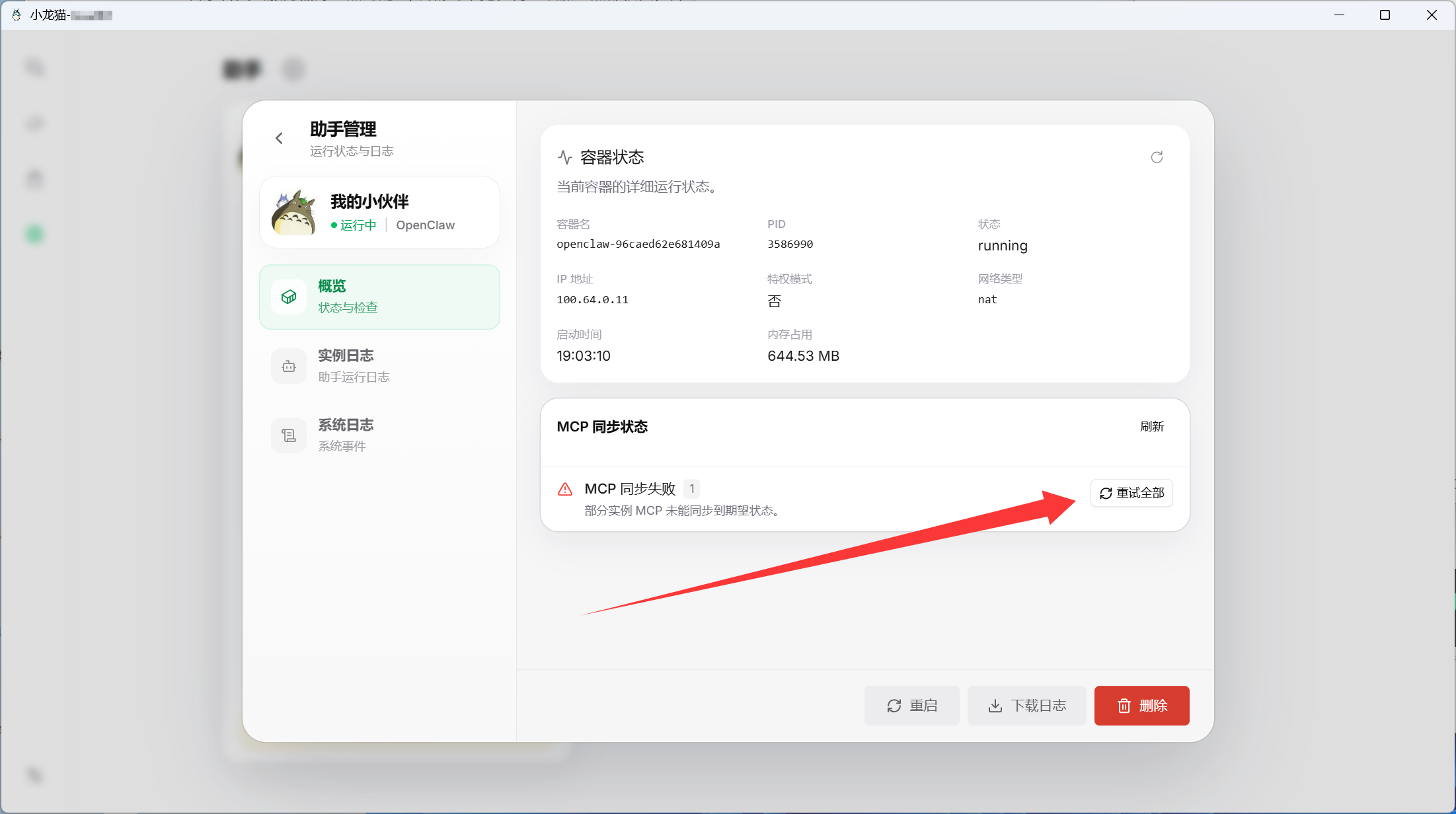Minimize the 小龙猫 window
Image resolution: width=1456 pixels, height=814 pixels.
pyautogui.click(x=1339, y=15)
